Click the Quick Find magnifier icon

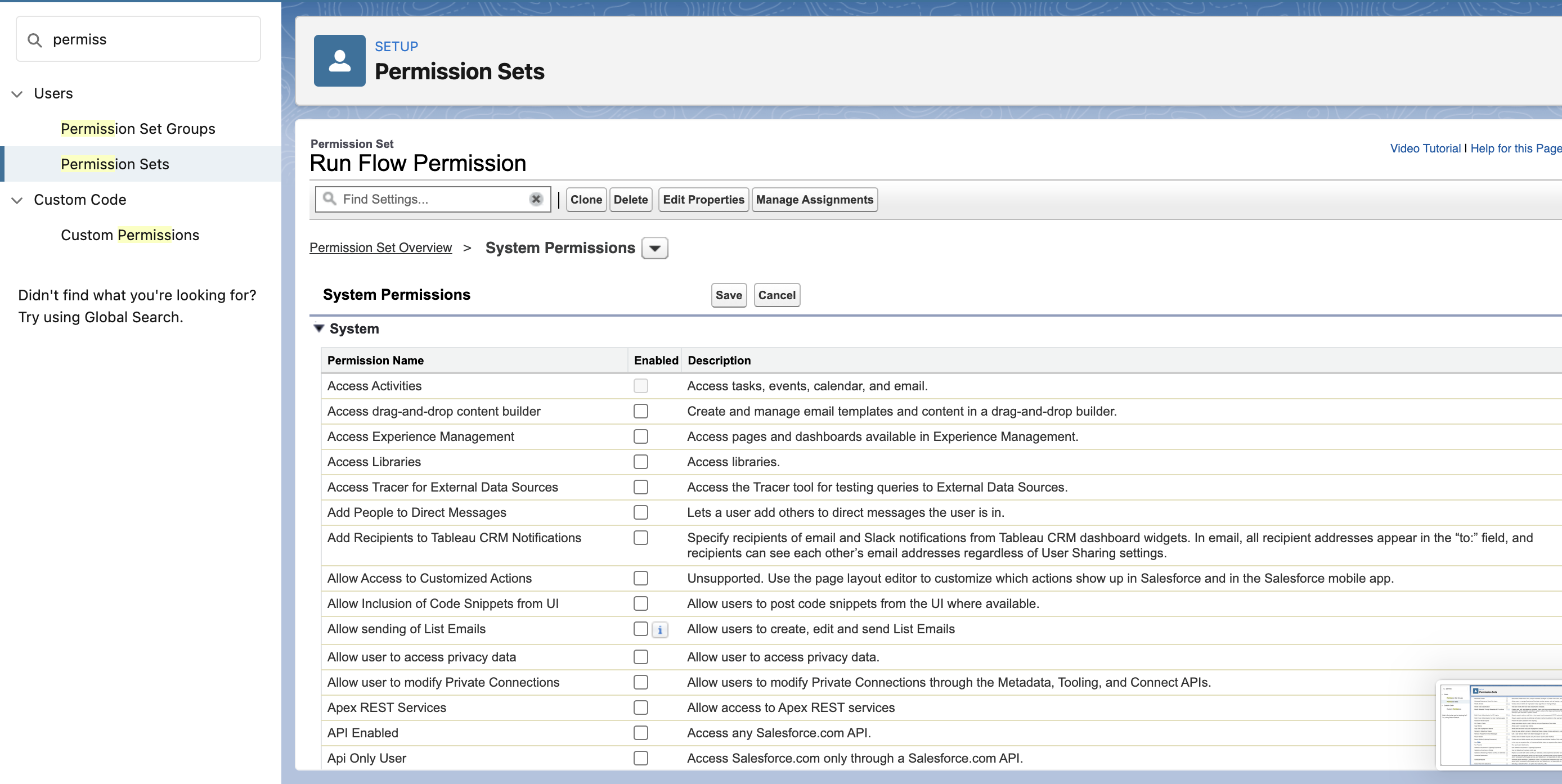34,40
